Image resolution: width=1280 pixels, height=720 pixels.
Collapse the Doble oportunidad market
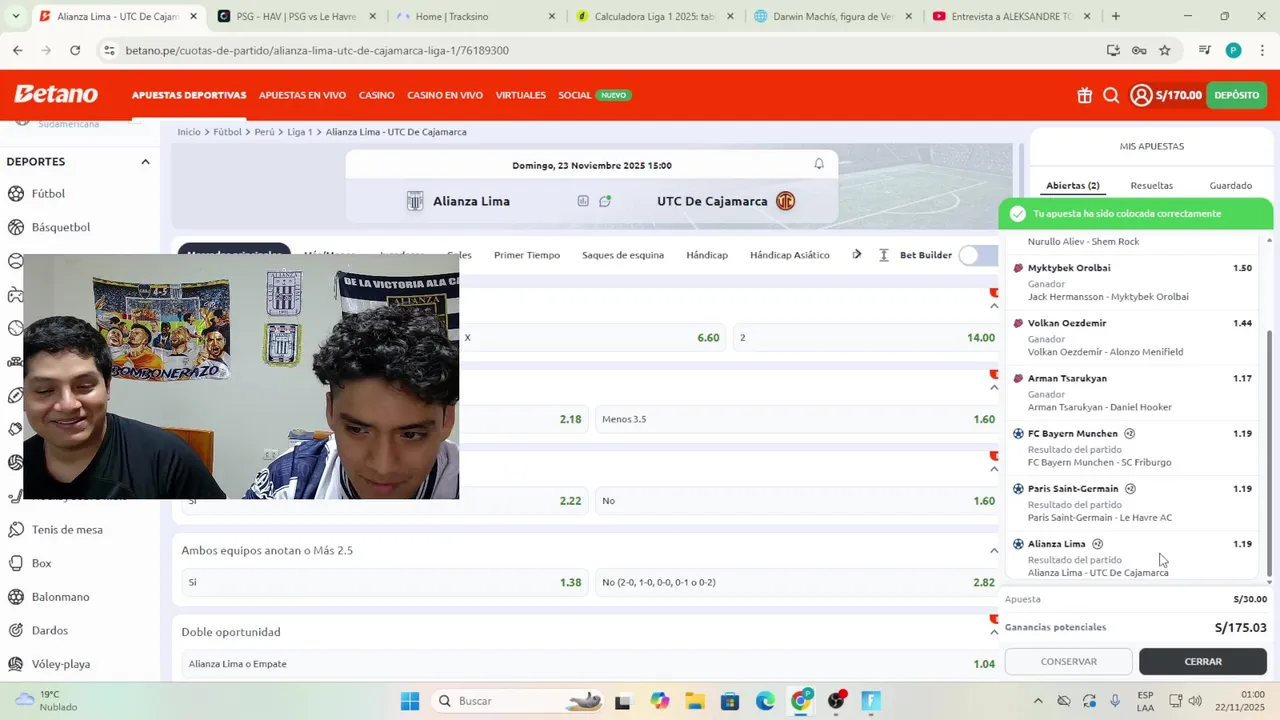pyautogui.click(x=994, y=632)
